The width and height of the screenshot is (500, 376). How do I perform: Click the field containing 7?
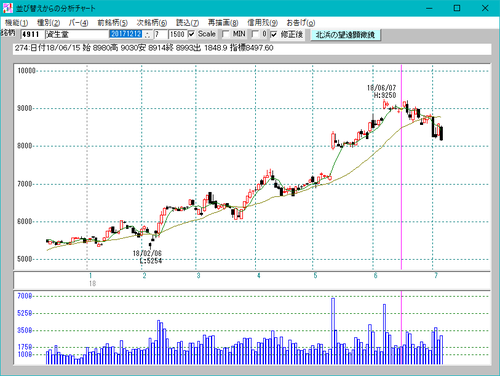[160, 34]
